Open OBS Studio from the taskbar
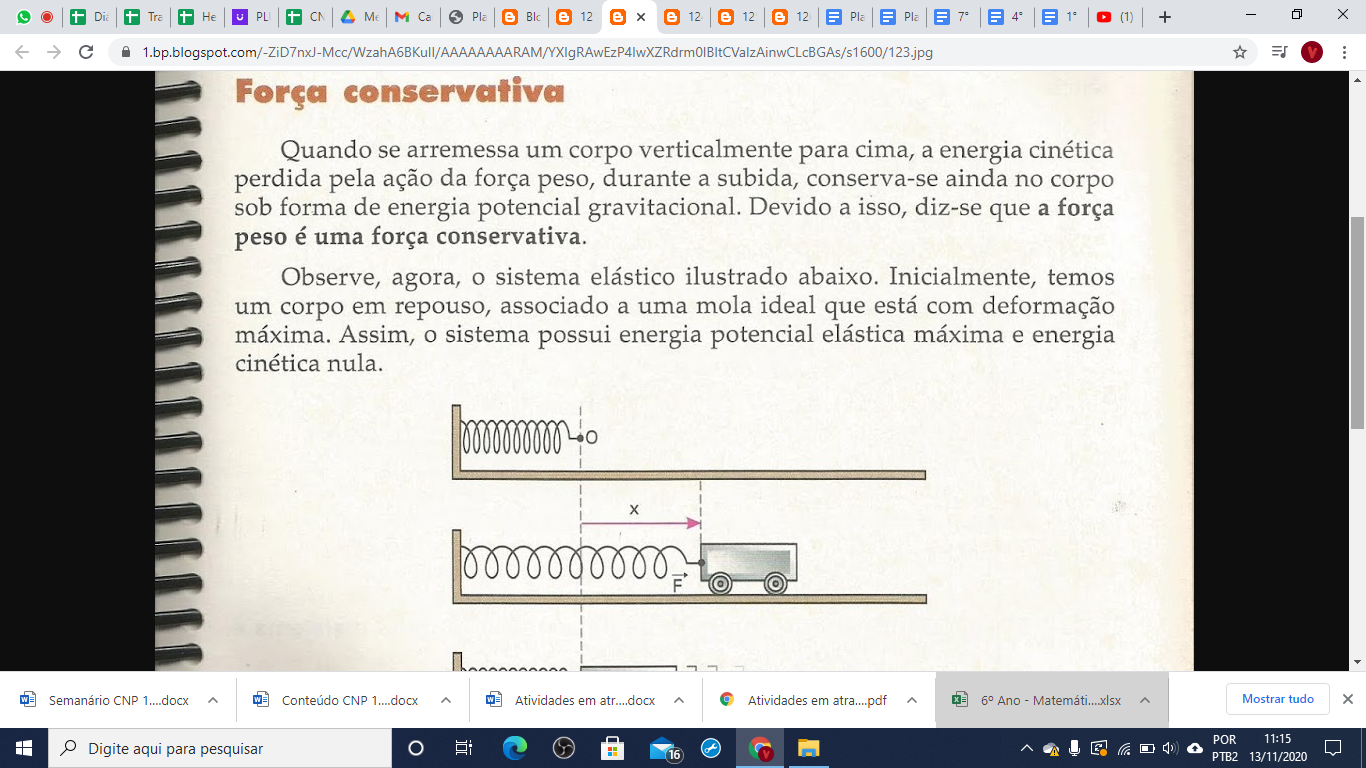The width and height of the screenshot is (1366, 768). coord(563,748)
